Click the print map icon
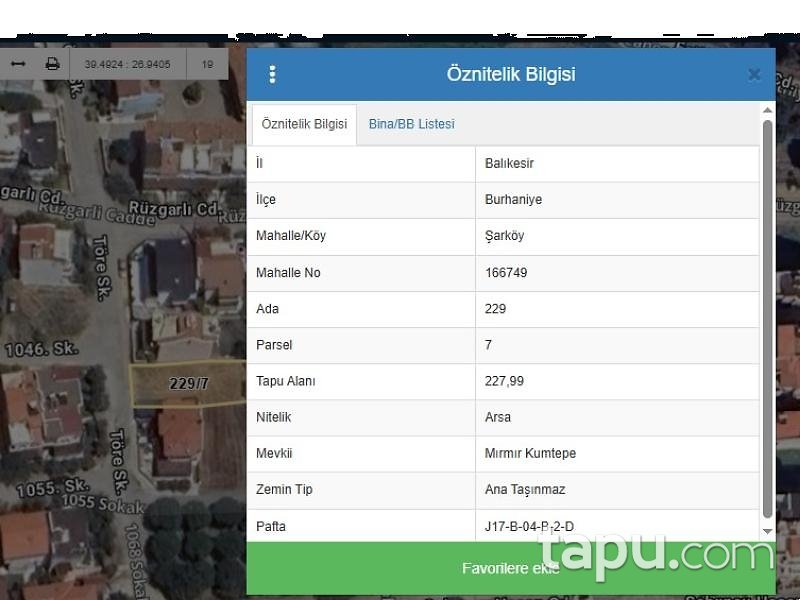Viewport: 800px width, 600px height. pos(52,64)
